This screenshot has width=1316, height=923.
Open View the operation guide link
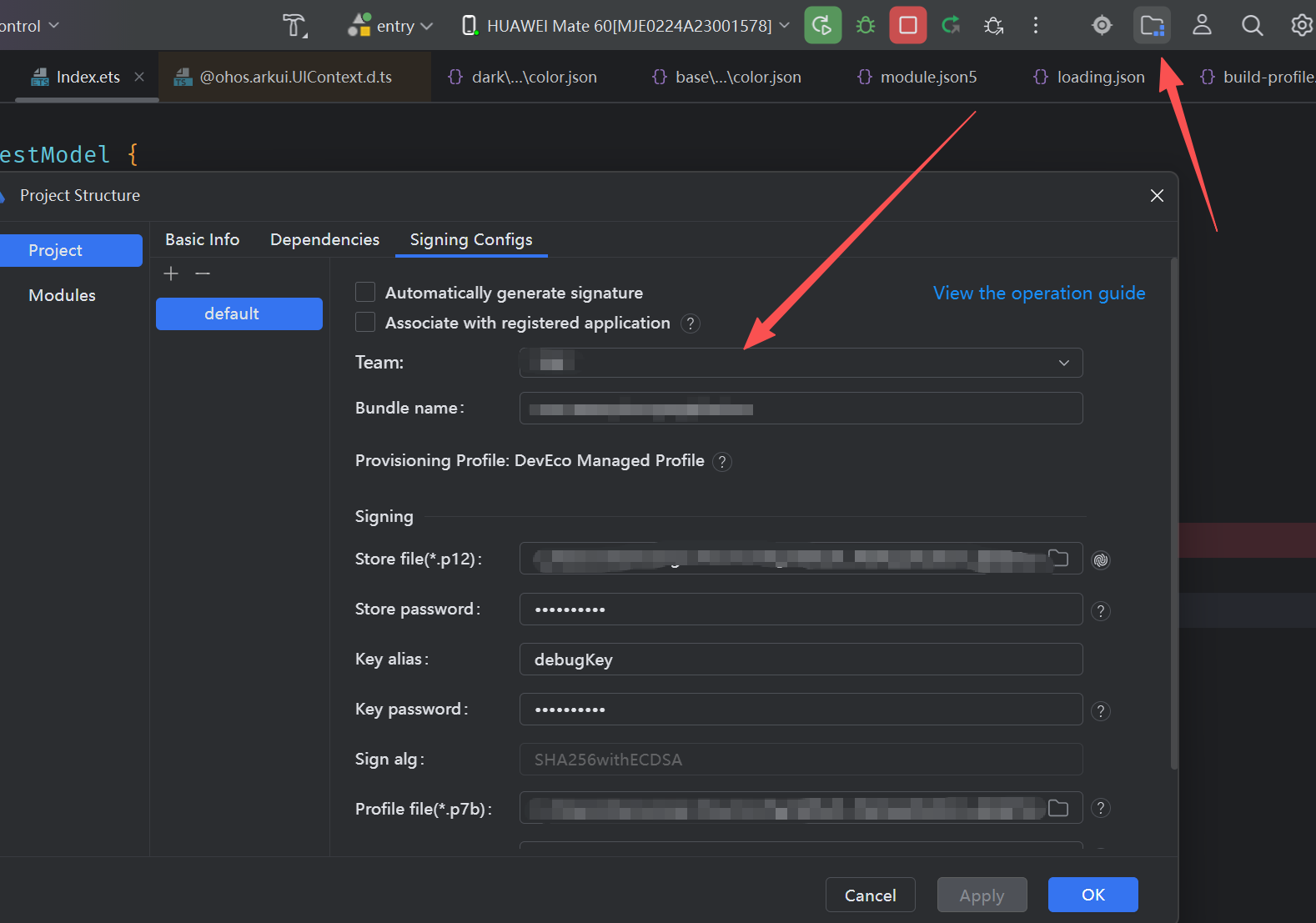(x=1038, y=293)
